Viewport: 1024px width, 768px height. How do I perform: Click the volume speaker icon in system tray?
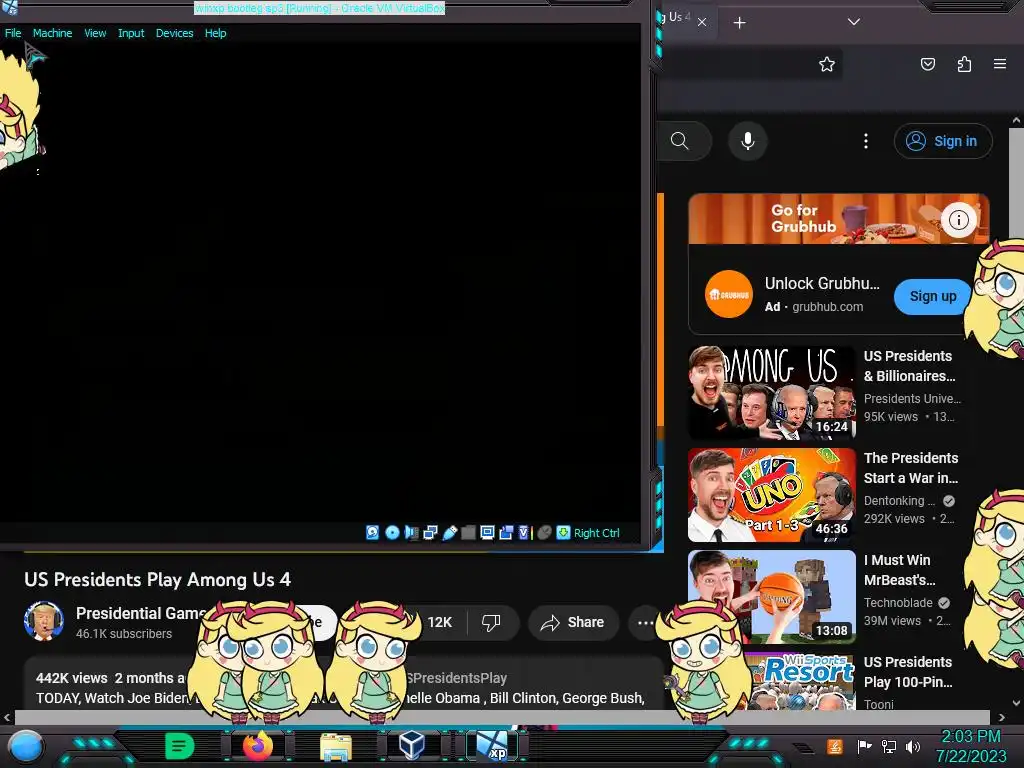(x=913, y=746)
